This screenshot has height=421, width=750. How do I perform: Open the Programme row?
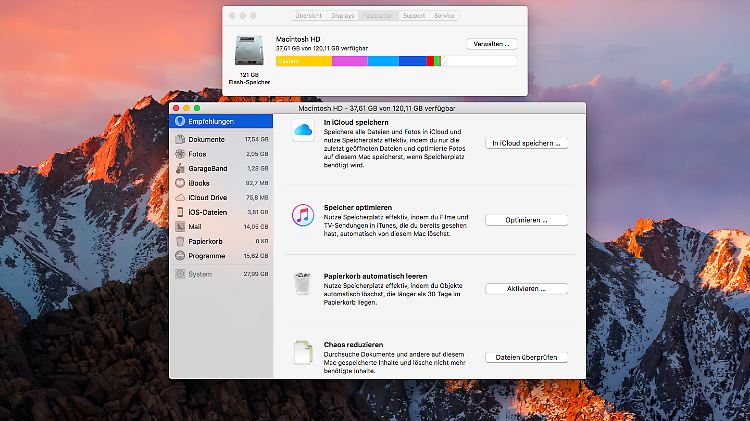tap(221, 256)
